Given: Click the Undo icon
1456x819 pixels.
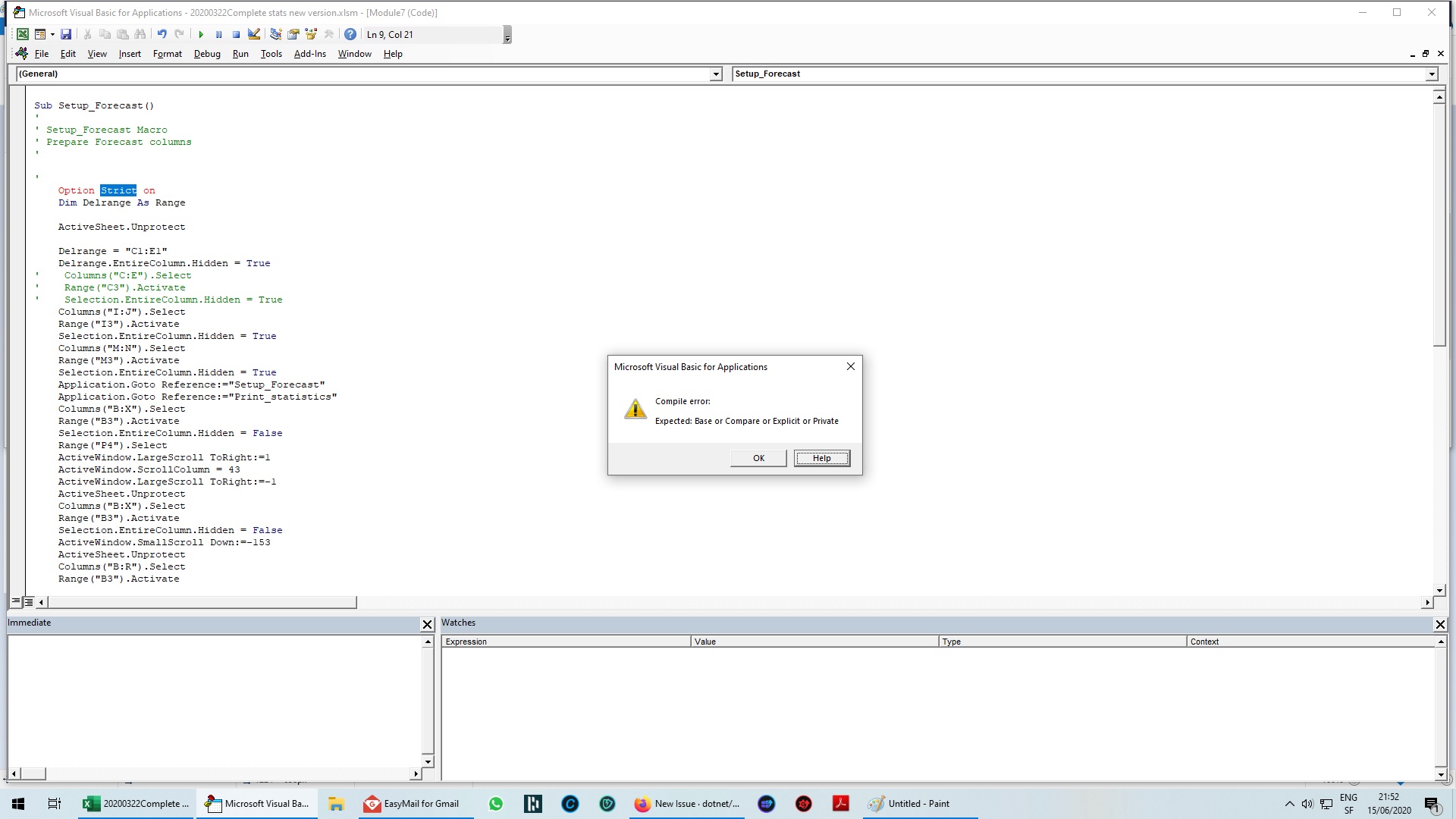Looking at the screenshot, I should [162, 34].
